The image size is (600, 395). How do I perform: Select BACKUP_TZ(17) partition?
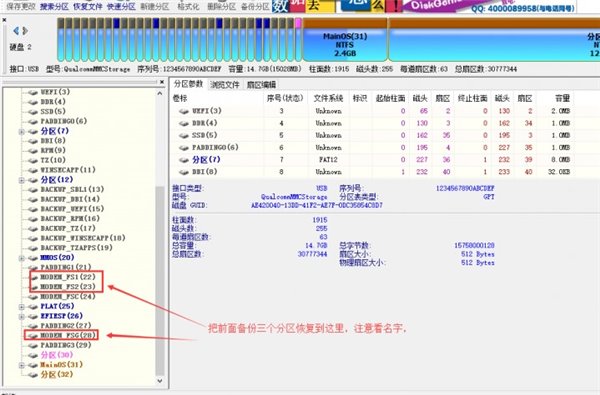pyautogui.click(x=68, y=229)
